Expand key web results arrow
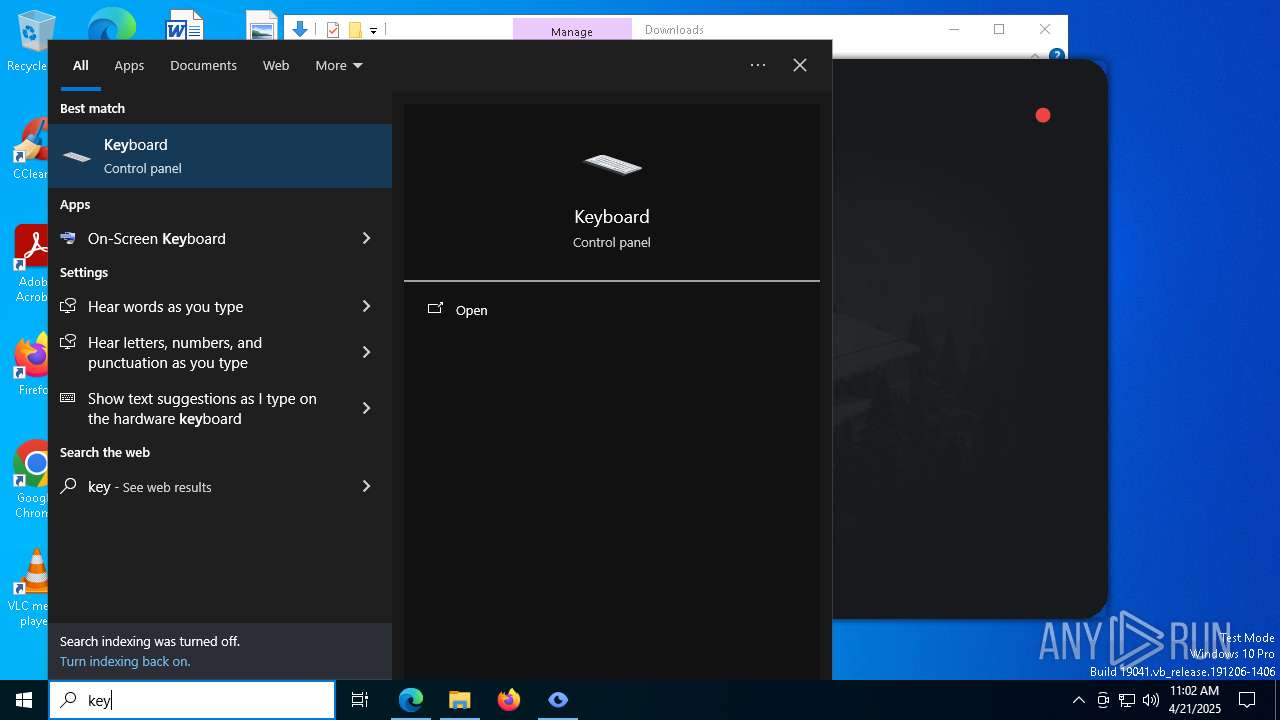The width and height of the screenshot is (1280, 720). 366,487
